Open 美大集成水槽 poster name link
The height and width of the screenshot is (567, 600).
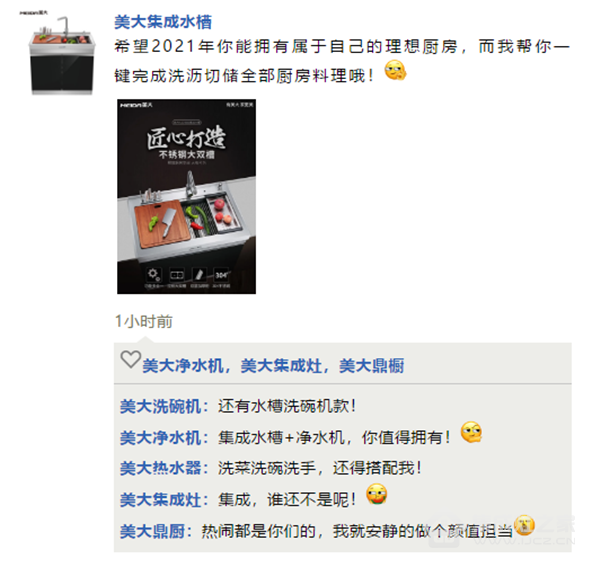(163, 22)
